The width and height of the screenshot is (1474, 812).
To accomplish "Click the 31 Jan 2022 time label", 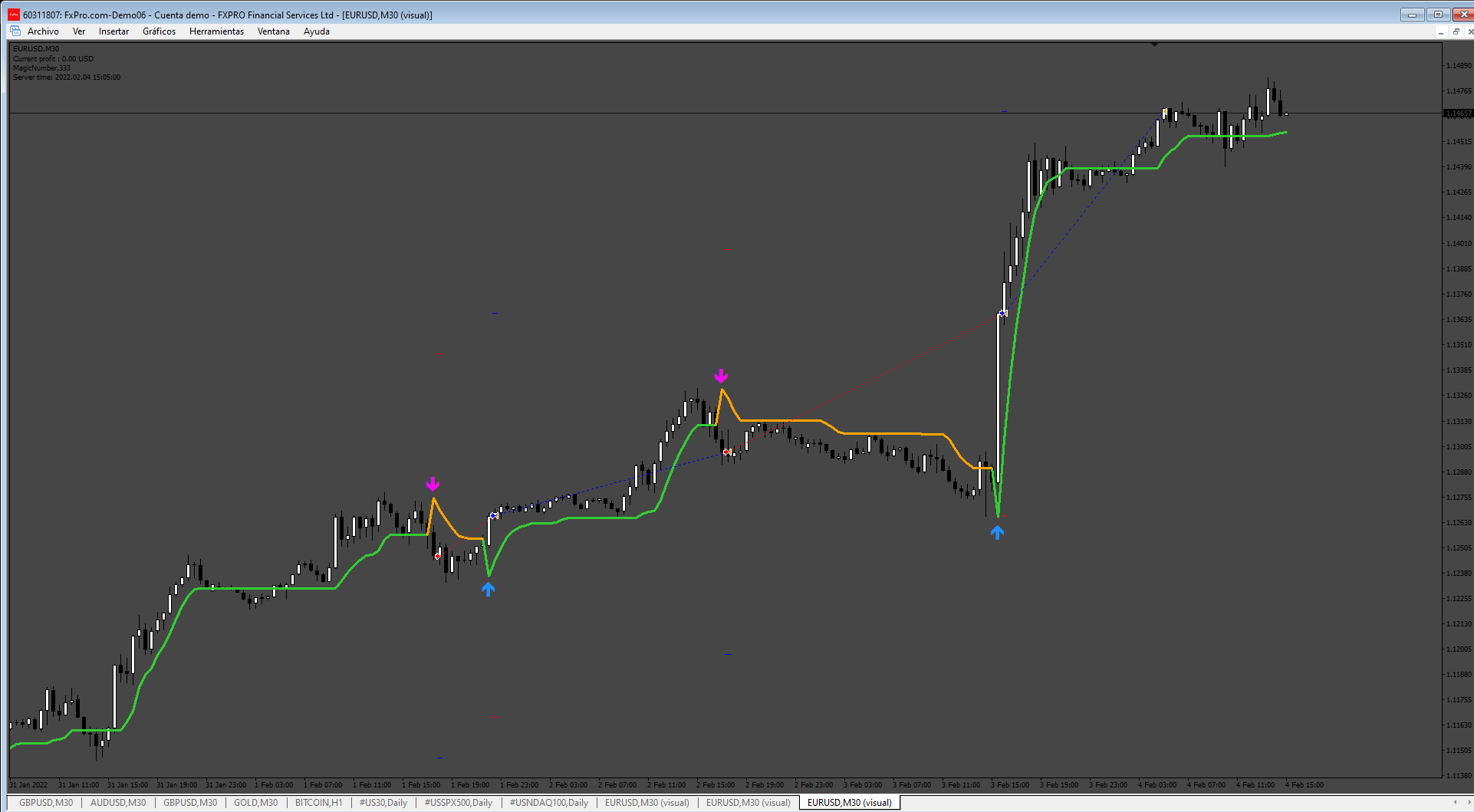I will pyautogui.click(x=28, y=785).
